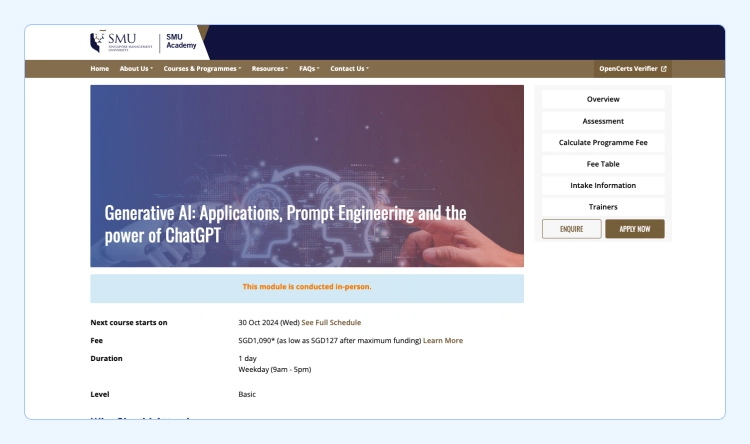Click the SMU Academy logo text
Image resolution: width=750 pixels, height=444 pixels.
point(181,41)
